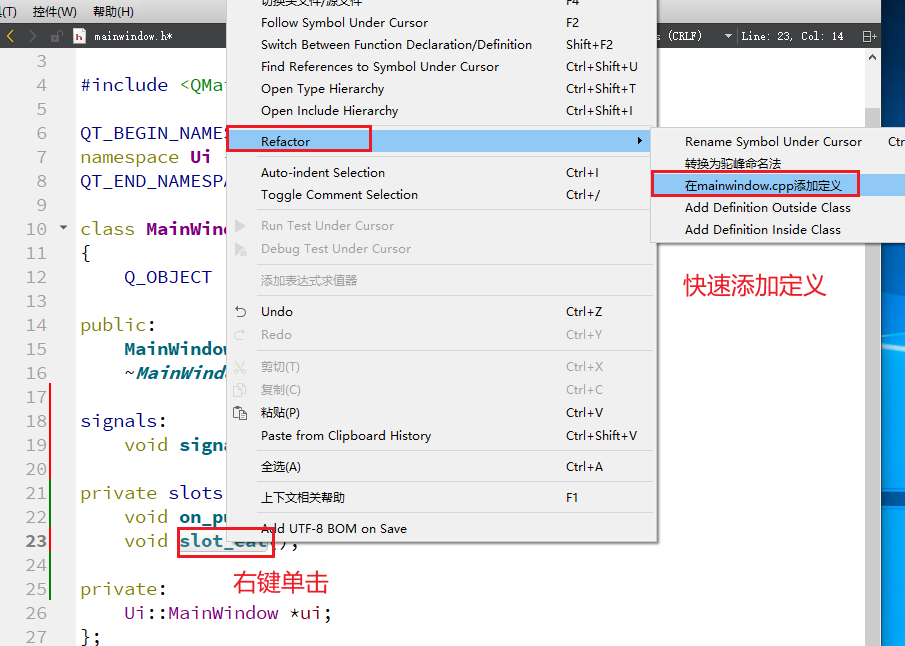Image resolution: width=905 pixels, height=646 pixels.
Task: Click the editor's vertical scrollbar up arrow
Action: click(x=870, y=56)
